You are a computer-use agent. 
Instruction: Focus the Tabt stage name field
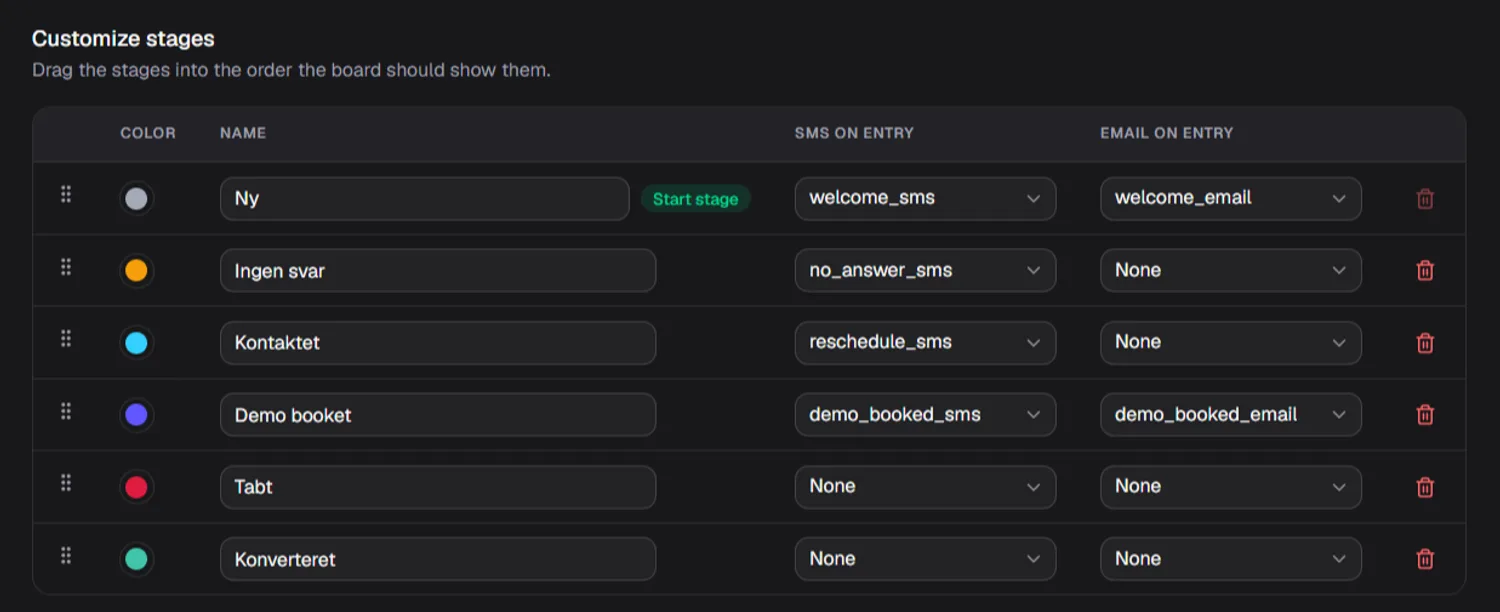[x=438, y=487]
